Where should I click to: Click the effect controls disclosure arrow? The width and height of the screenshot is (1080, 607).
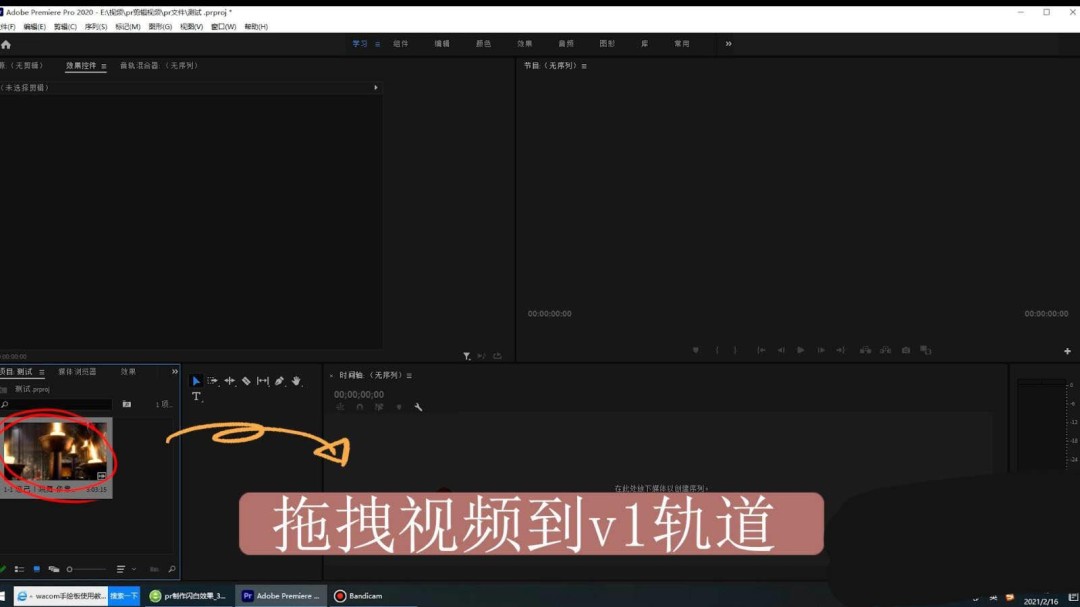coord(375,88)
